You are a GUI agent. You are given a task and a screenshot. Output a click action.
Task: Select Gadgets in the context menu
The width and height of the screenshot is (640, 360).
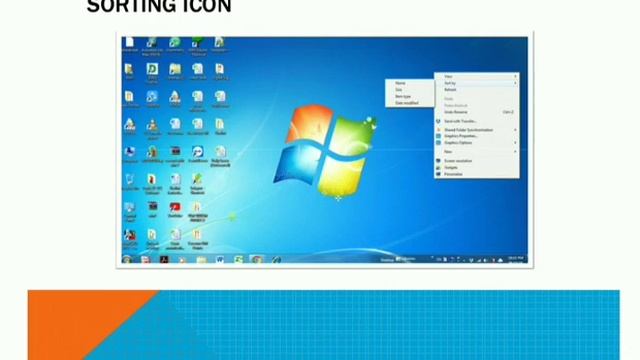point(477,167)
